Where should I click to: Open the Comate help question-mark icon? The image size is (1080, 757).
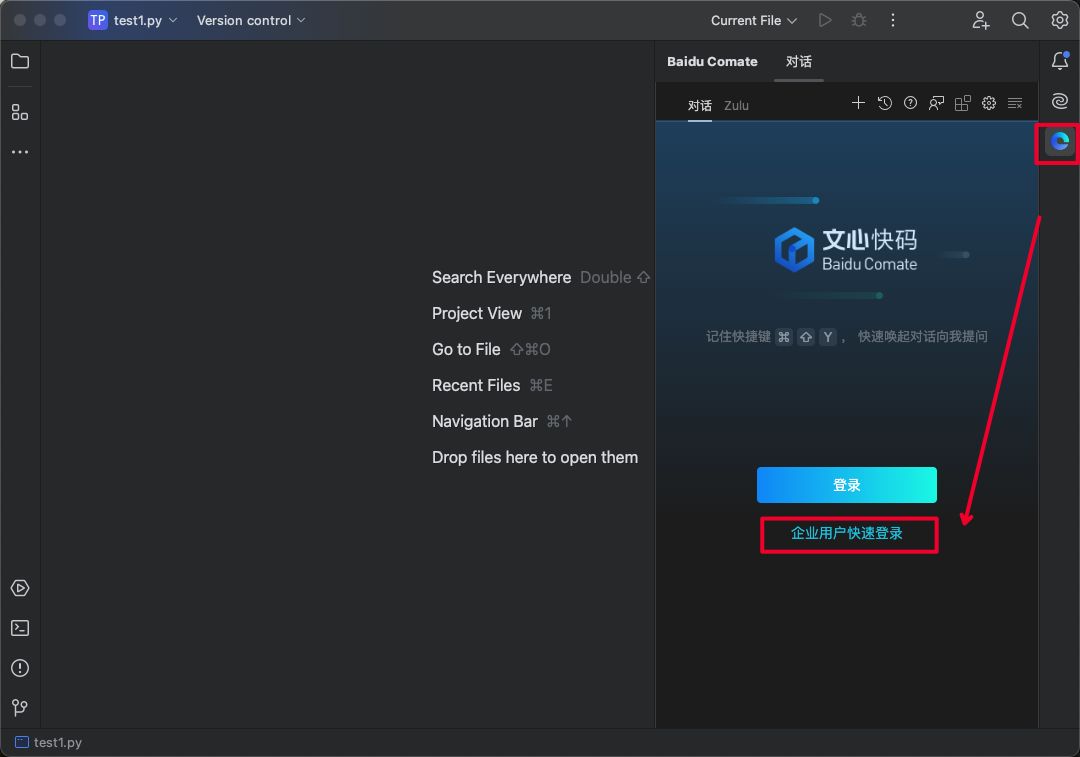(x=911, y=103)
